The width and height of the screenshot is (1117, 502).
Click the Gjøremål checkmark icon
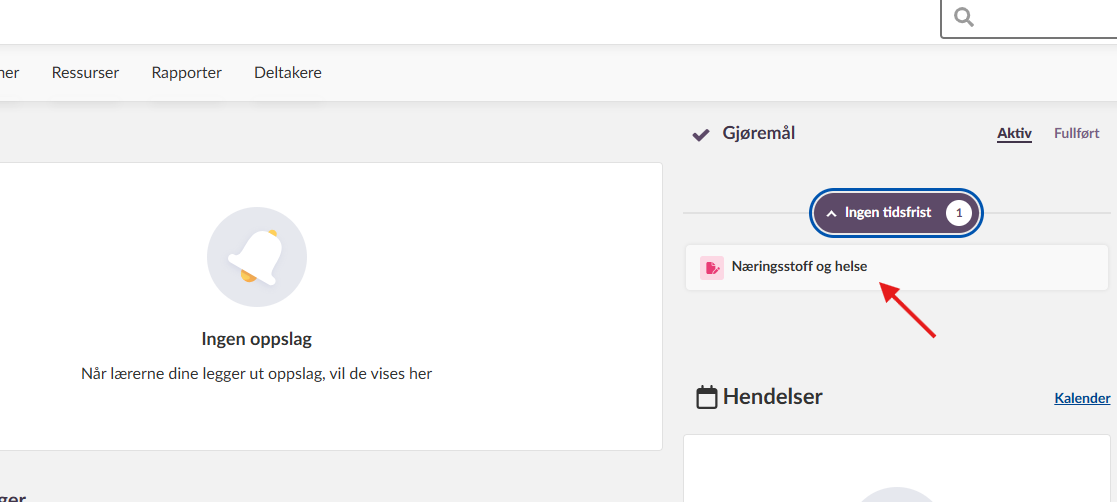click(x=701, y=134)
